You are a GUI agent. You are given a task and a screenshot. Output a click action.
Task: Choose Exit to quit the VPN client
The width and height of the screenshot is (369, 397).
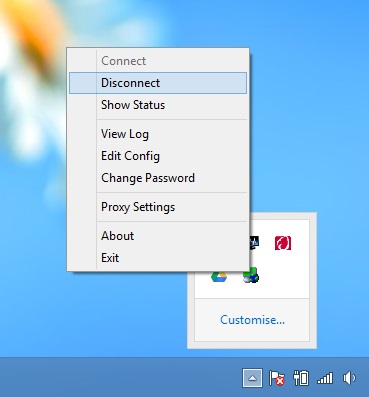pos(158,258)
